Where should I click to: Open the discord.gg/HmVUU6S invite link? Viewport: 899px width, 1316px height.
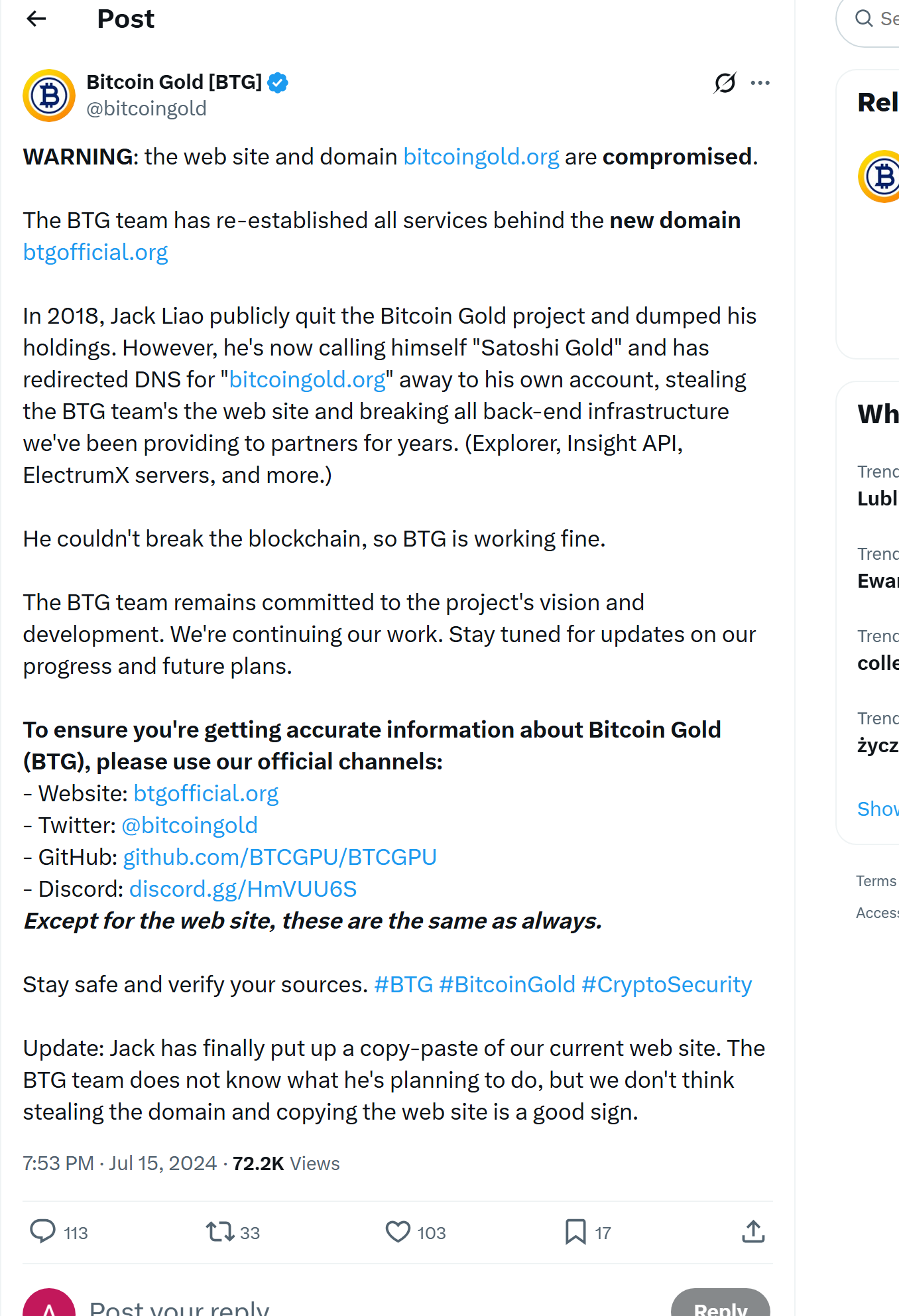pyautogui.click(x=243, y=889)
